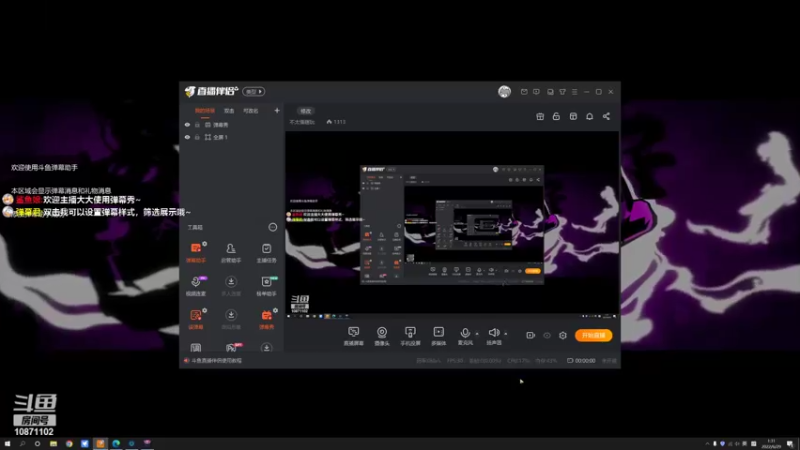Image resolution: width=800 pixels, height=450 pixels.
Task: Open settings gear on 弹幕助手 tool
Action: coord(205,244)
